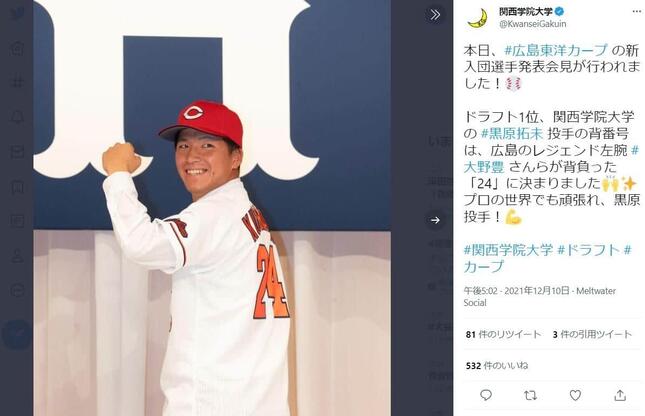The width and height of the screenshot is (645, 416).
Task: Open Profile person icon in sidebar
Action: (17, 256)
